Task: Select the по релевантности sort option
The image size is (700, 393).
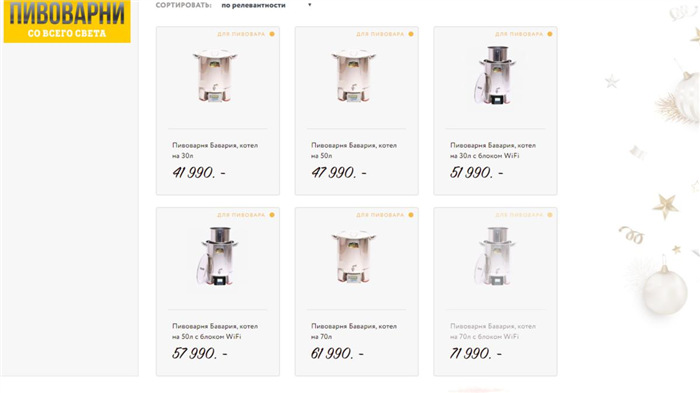Action: click(253, 5)
